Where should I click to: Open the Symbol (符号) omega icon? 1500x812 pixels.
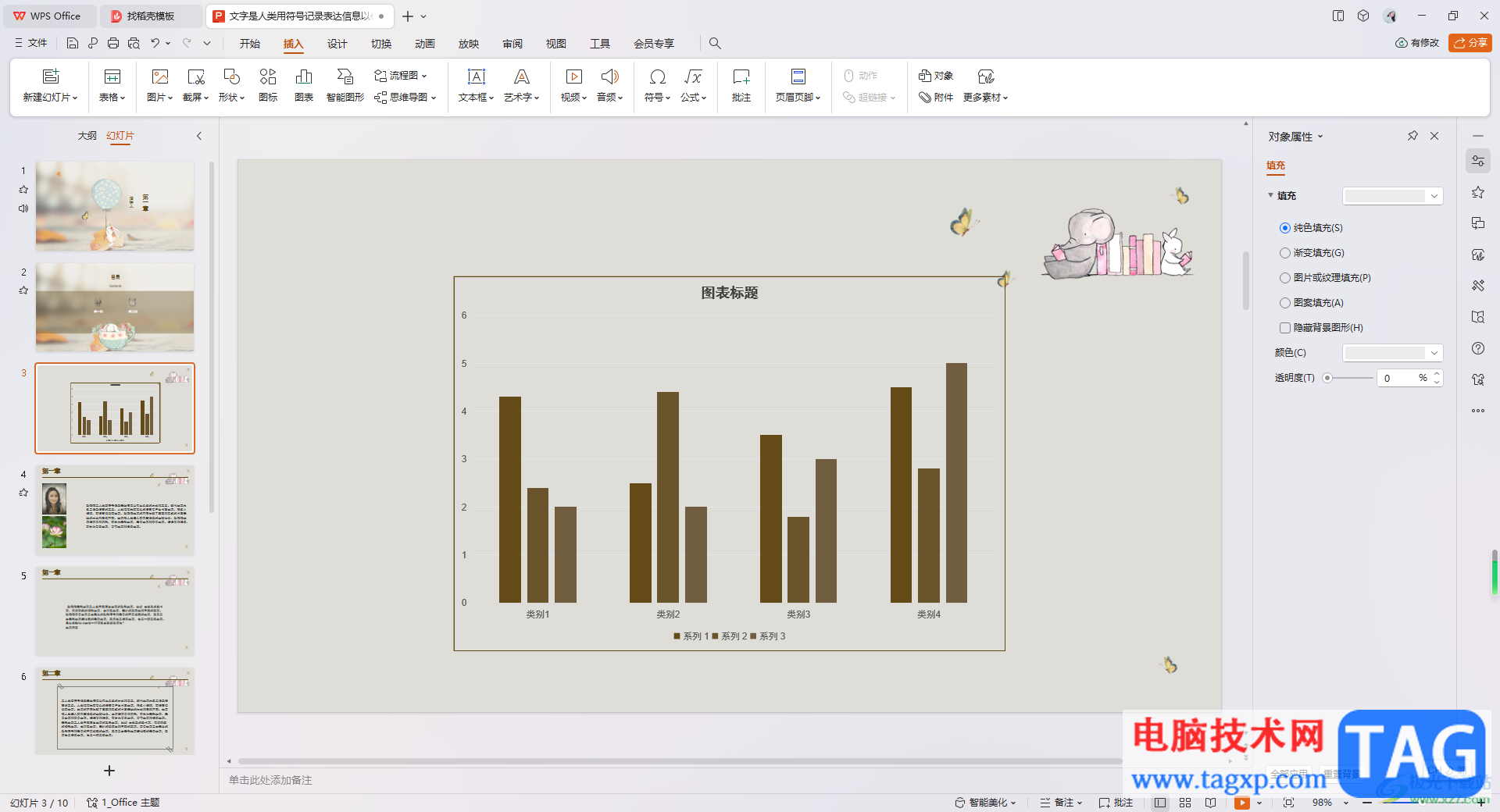coord(657,77)
